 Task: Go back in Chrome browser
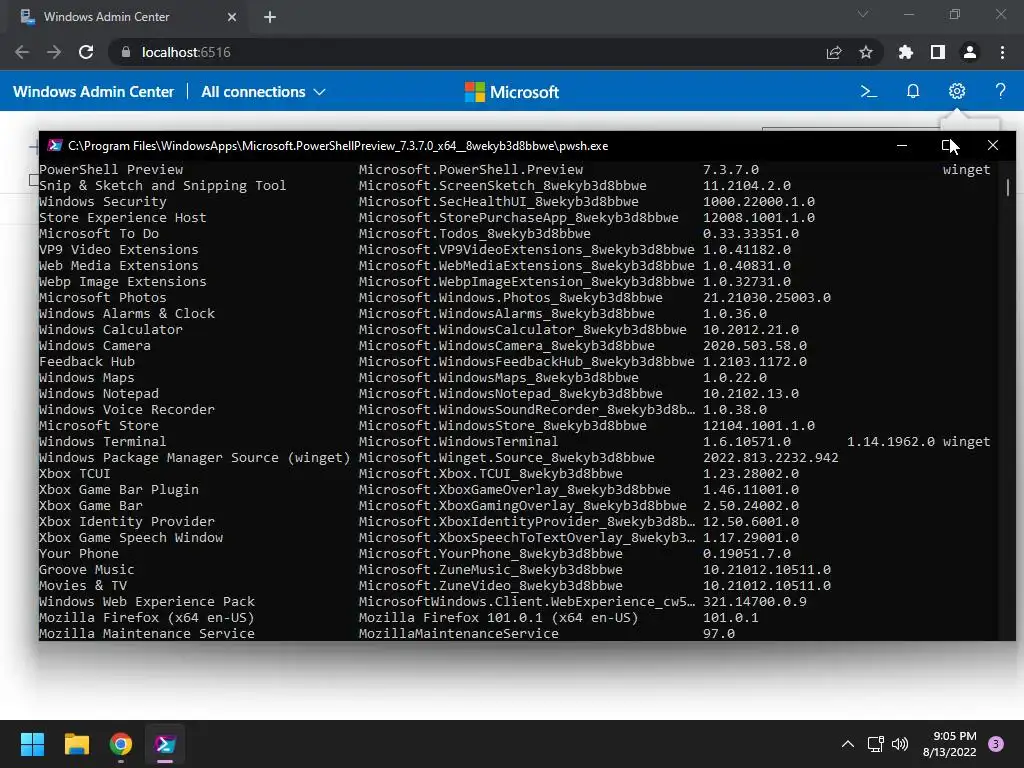[22, 52]
